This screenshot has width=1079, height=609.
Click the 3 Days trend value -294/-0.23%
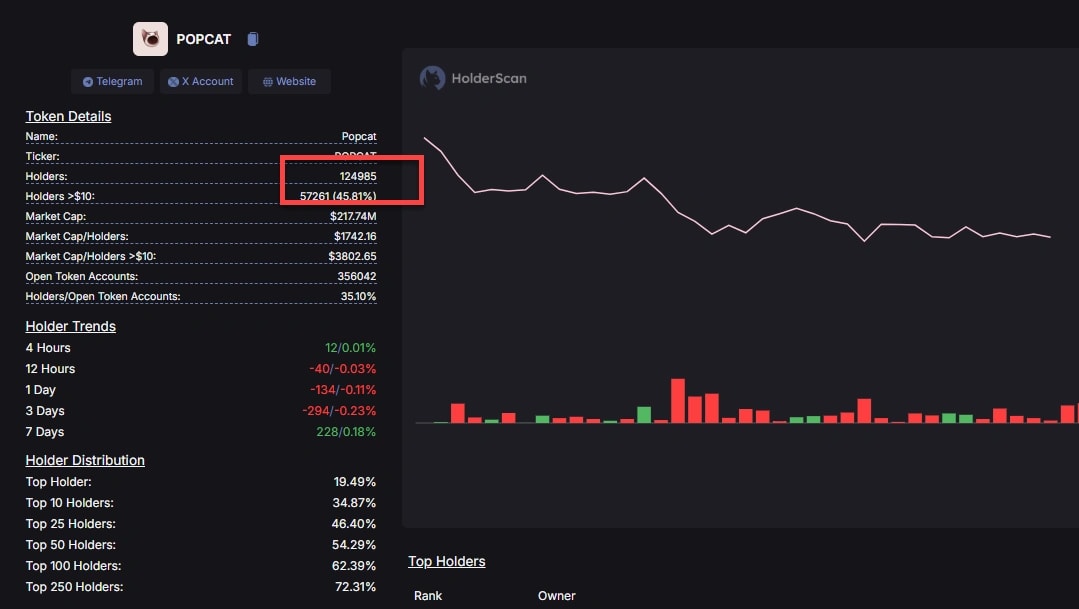coord(339,411)
